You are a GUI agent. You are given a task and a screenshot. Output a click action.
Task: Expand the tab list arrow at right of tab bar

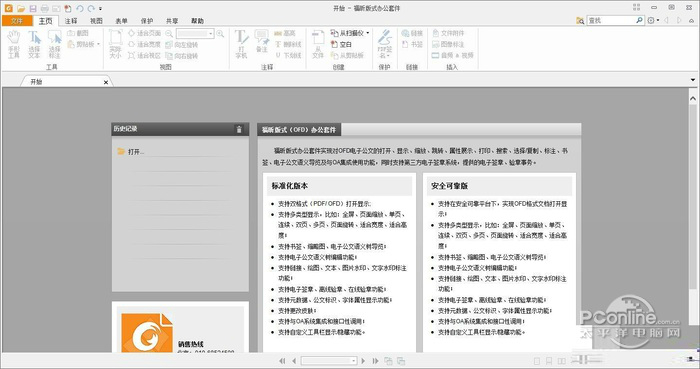point(693,80)
